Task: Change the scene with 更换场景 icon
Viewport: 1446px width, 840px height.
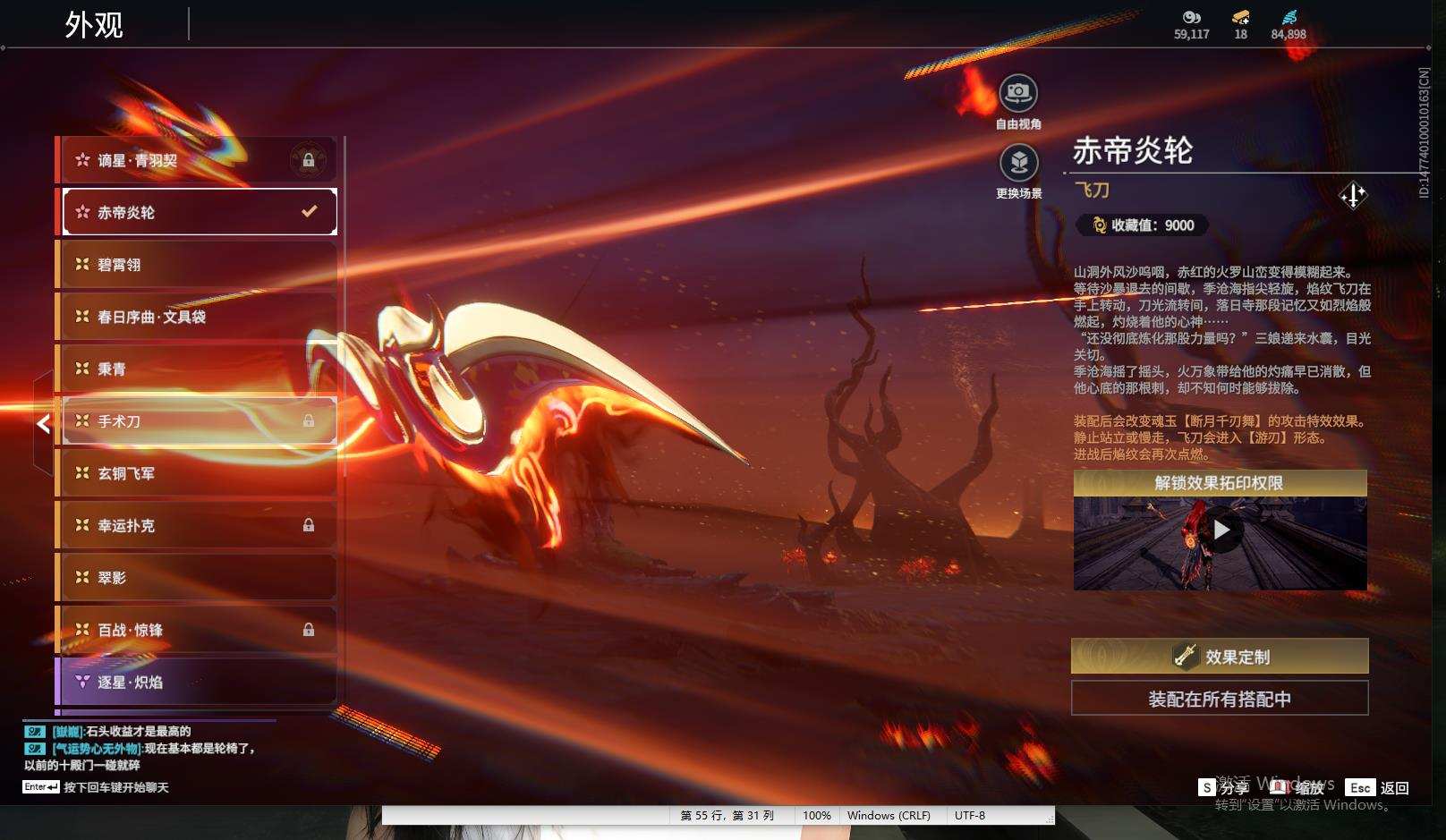Action: pos(1018,163)
